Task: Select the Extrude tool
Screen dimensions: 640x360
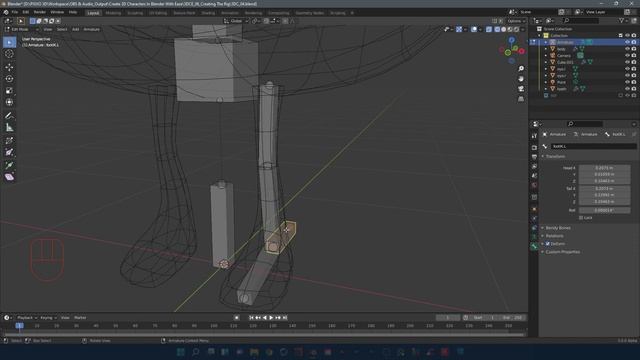Action: [x=9, y=165]
